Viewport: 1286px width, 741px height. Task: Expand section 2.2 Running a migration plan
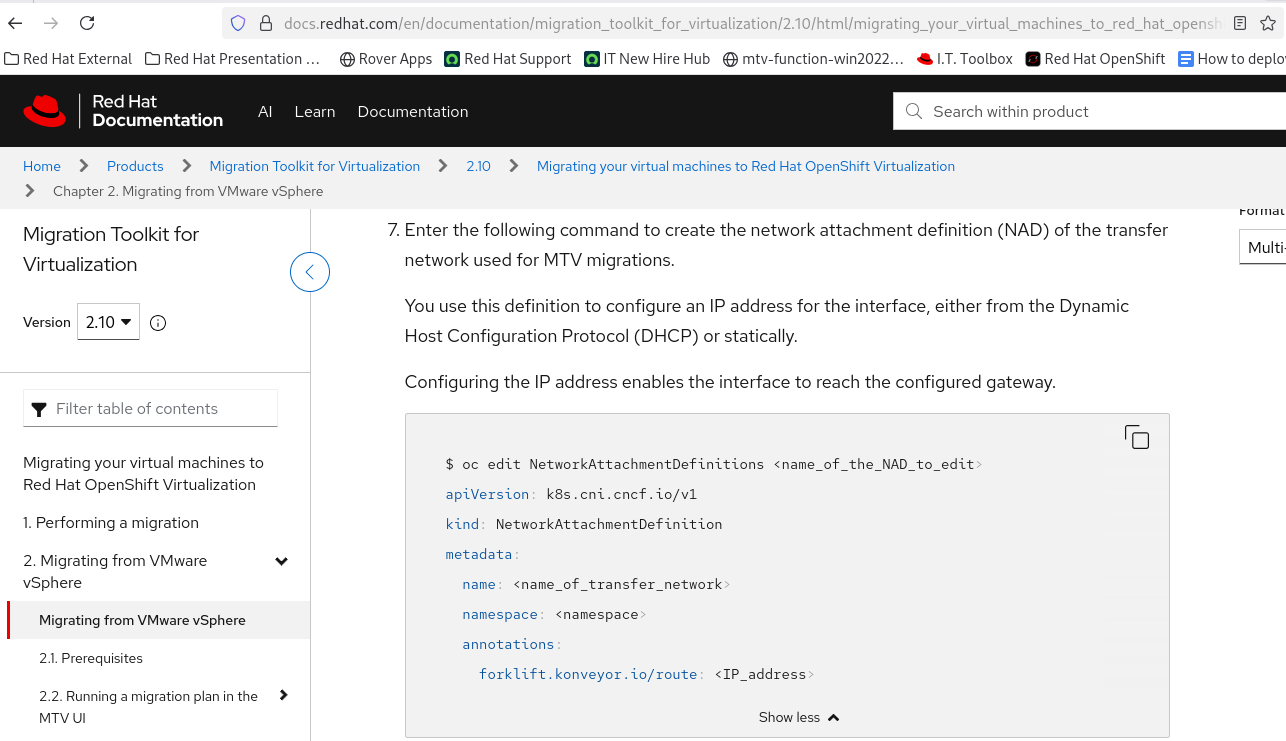pos(284,696)
